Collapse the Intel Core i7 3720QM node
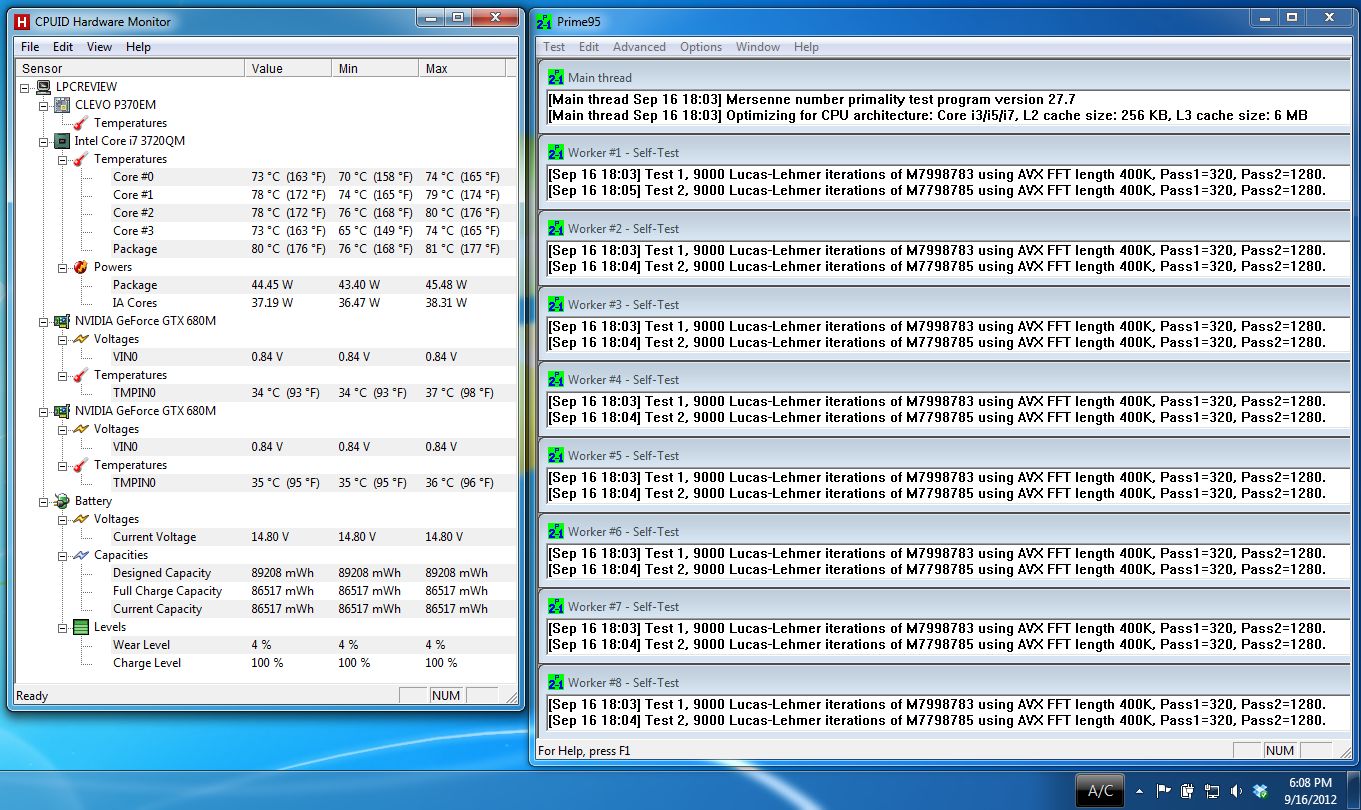The width and height of the screenshot is (1361, 810). tap(44, 141)
